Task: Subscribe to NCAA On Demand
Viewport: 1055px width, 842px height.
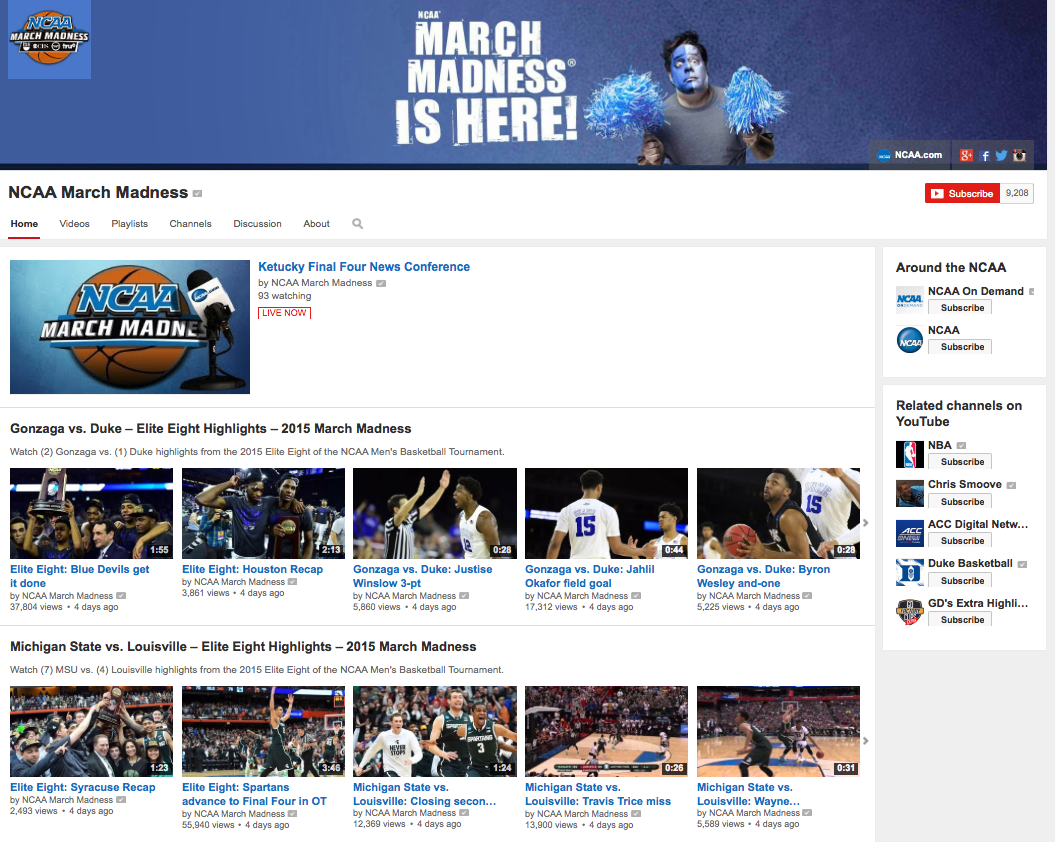Action: pos(960,308)
